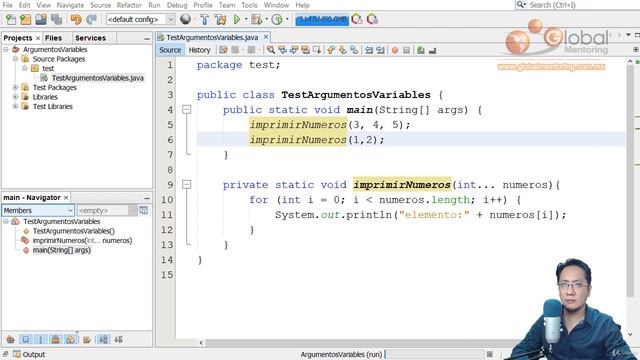Click the Shift Line Left editor icon
The height and width of the screenshot is (360, 640).
tap(369, 50)
